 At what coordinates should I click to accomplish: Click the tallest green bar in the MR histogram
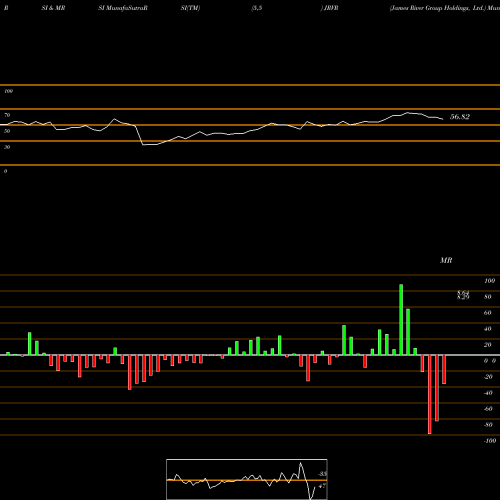click(401, 320)
